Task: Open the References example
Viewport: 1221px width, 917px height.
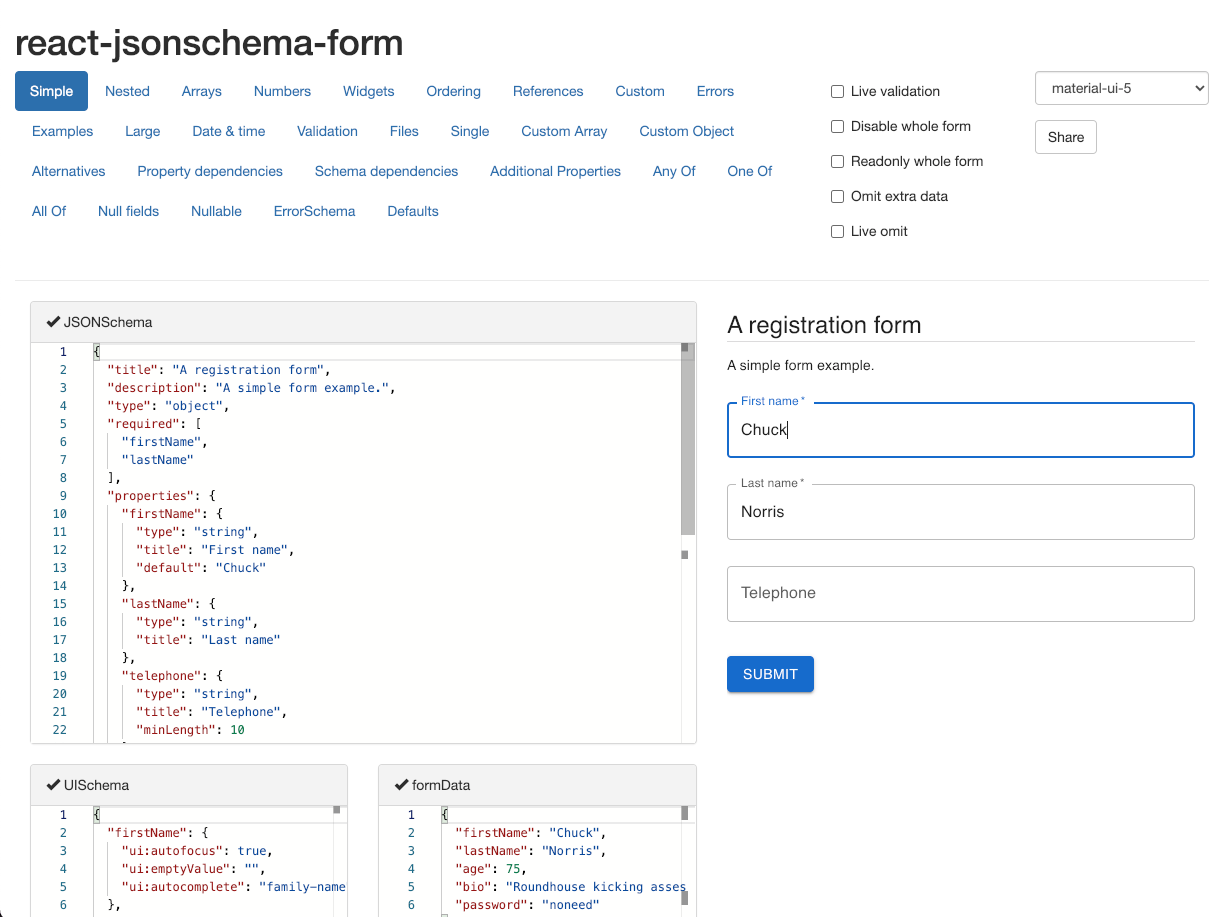Action: click(x=548, y=91)
